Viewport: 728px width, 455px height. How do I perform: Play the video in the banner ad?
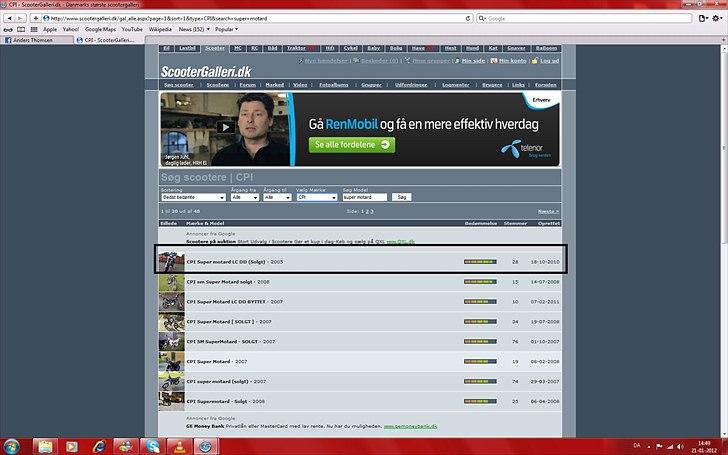point(226,127)
